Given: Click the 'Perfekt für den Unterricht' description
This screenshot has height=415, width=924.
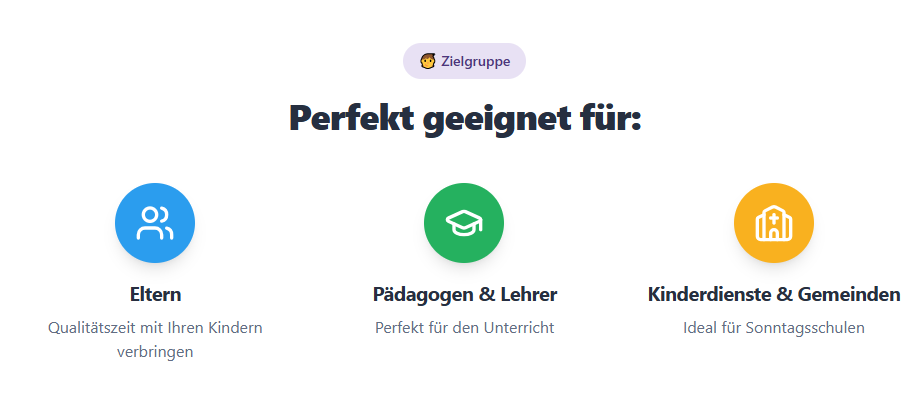Looking at the screenshot, I should pos(464,327).
